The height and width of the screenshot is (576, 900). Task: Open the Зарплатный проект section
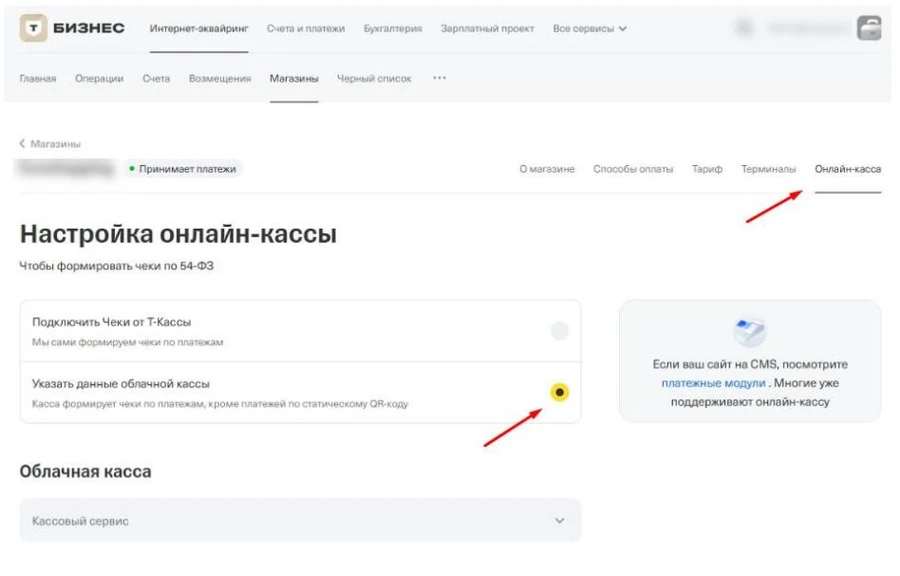pyautogui.click(x=488, y=29)
